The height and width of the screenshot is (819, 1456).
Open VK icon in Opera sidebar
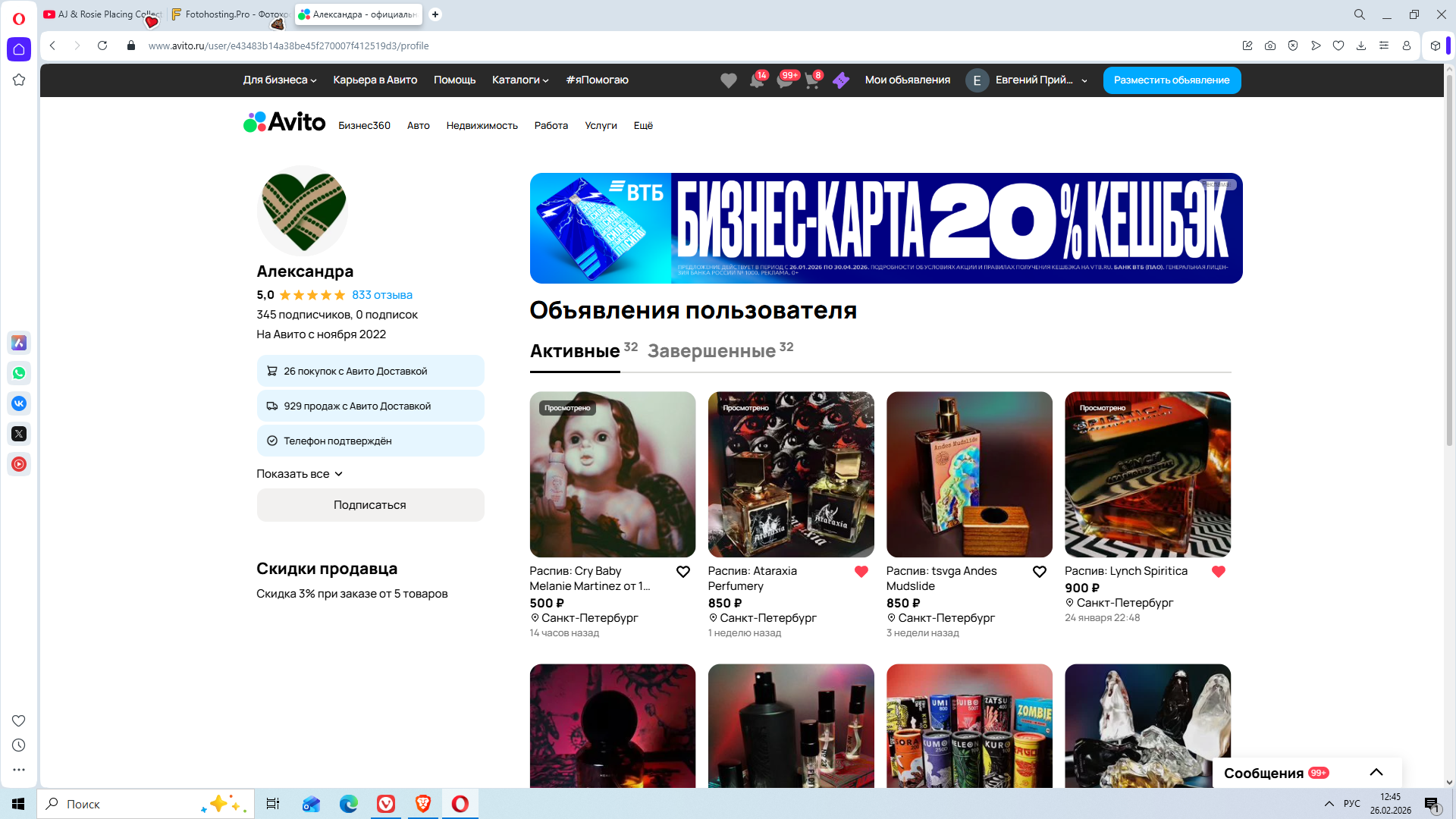click(x=19, y=403)
